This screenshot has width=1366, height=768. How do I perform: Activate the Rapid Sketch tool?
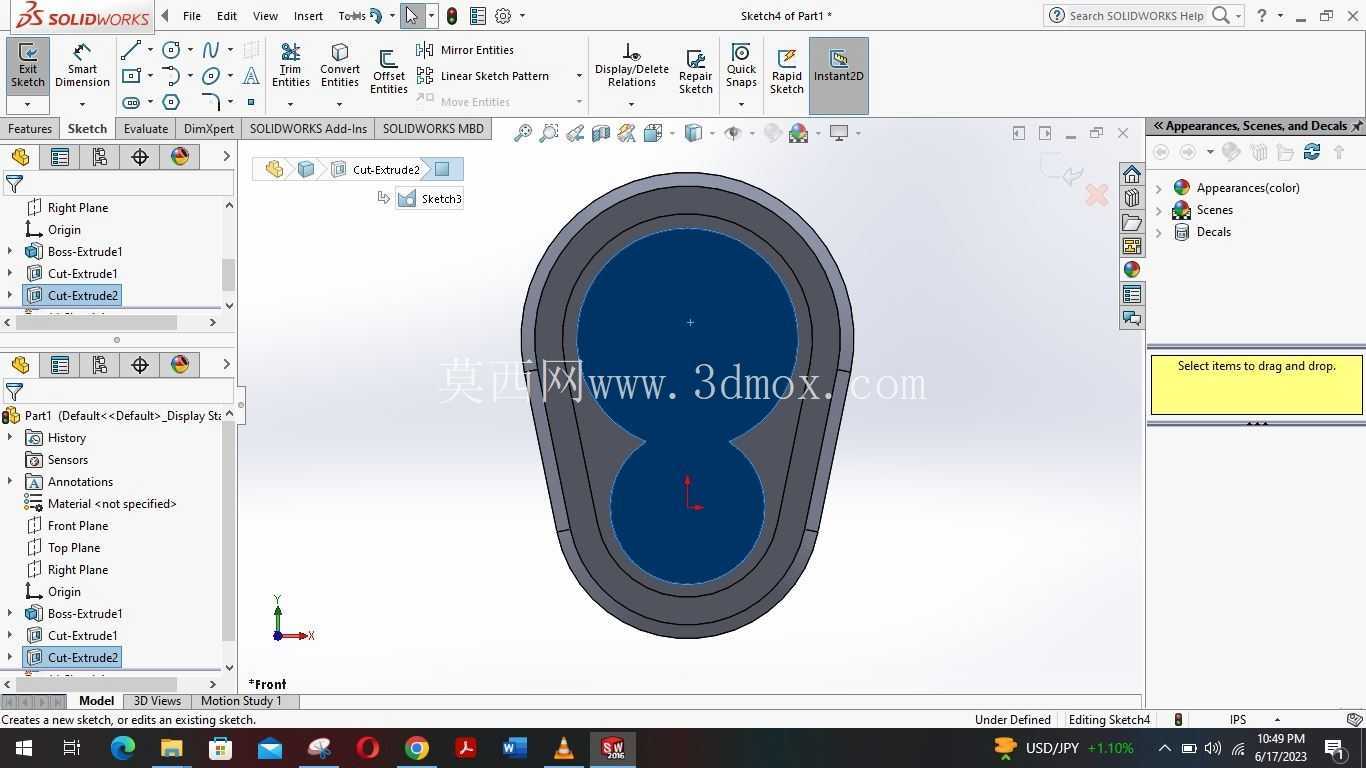click(x=787, y=71)
